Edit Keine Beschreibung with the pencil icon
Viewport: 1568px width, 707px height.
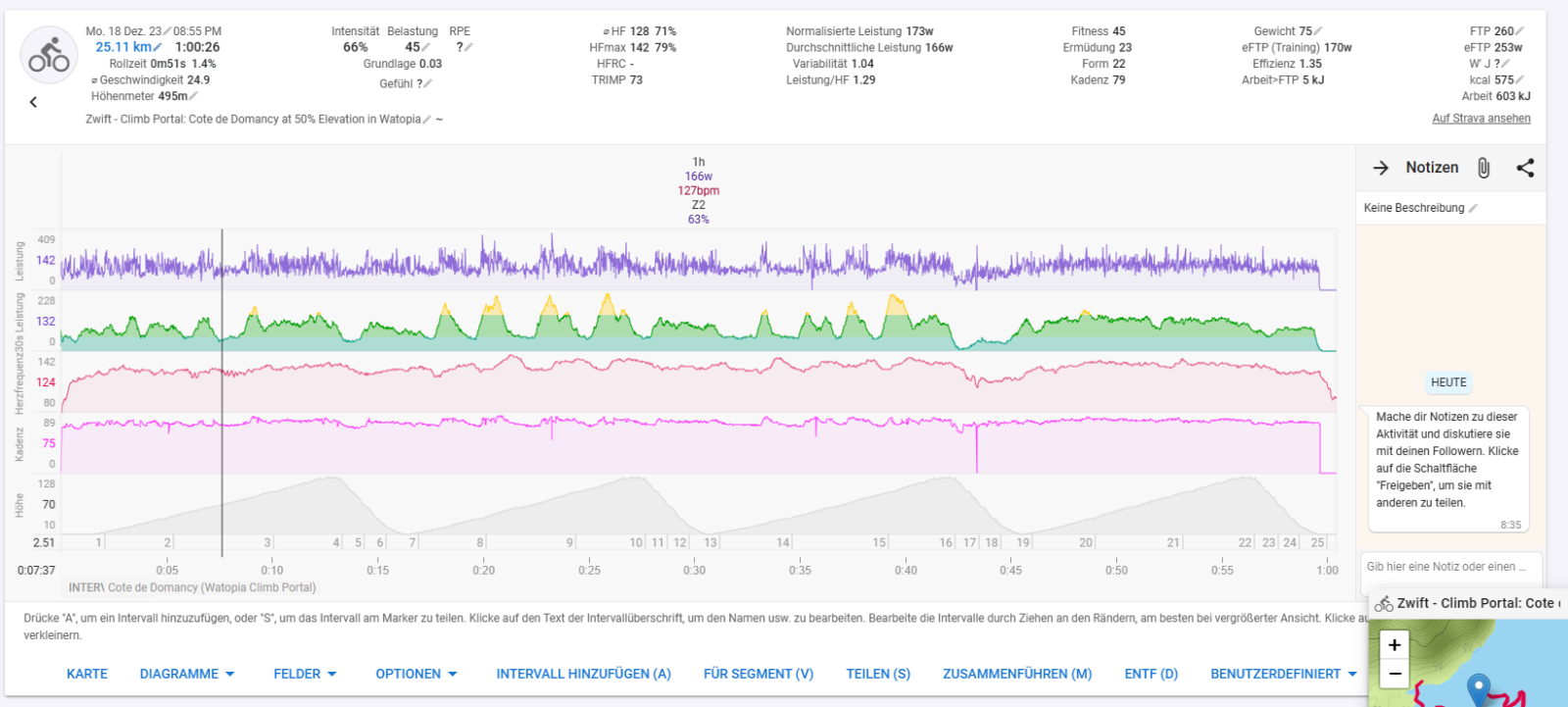coord(1473,208)
